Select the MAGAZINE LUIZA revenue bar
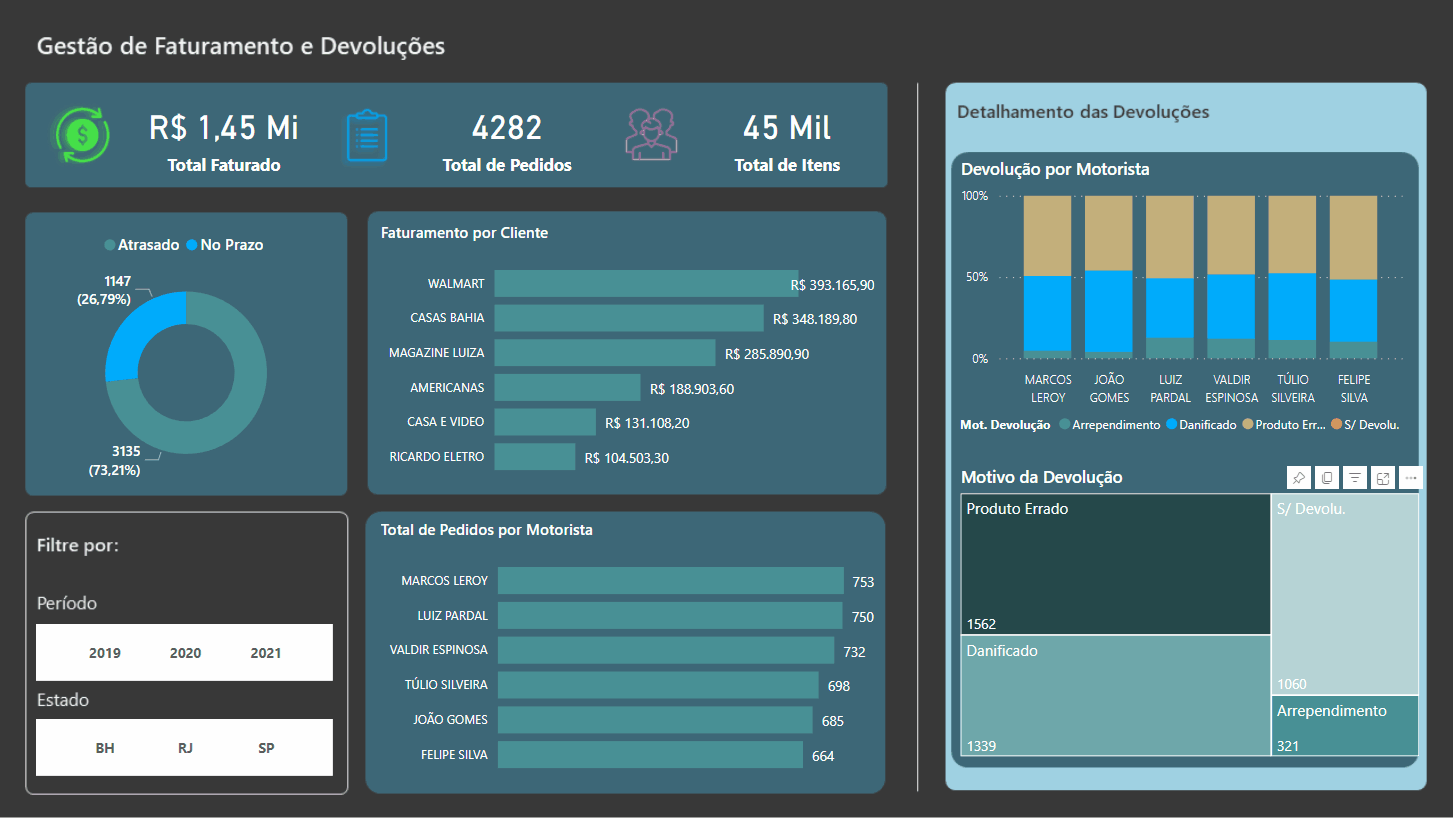Viewport: 1453px width, 818px height. [x=605, y=353]
